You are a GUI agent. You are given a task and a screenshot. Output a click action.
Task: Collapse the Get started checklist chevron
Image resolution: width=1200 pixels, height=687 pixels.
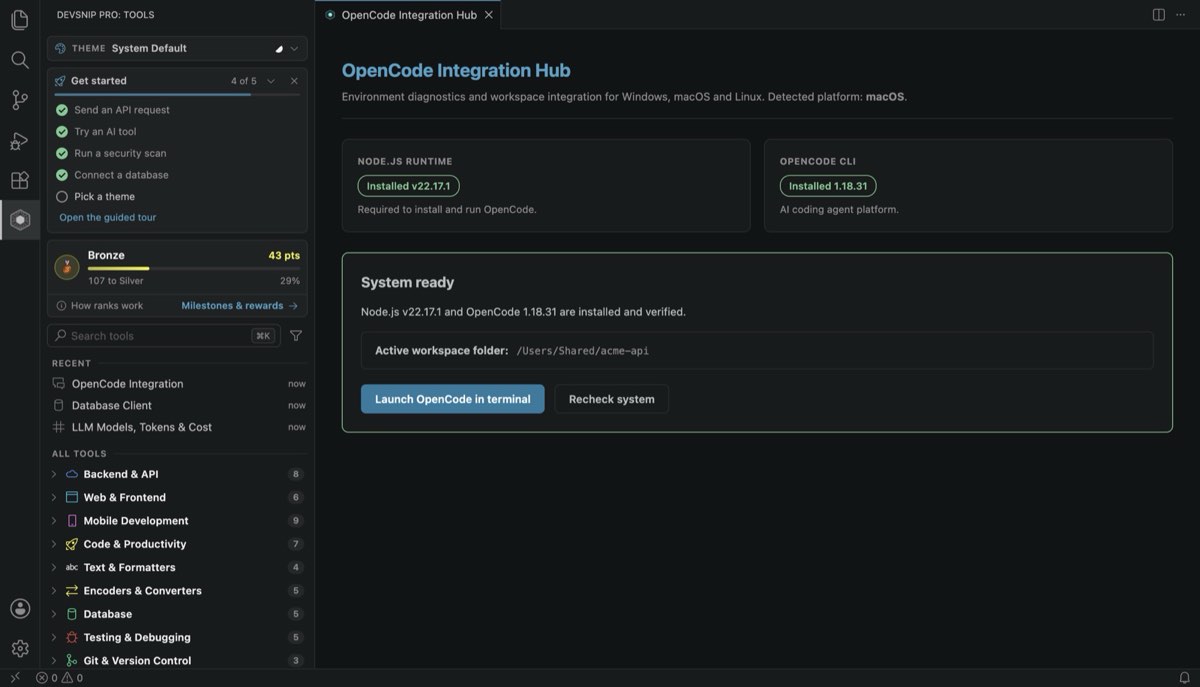(x=271, y=81)
